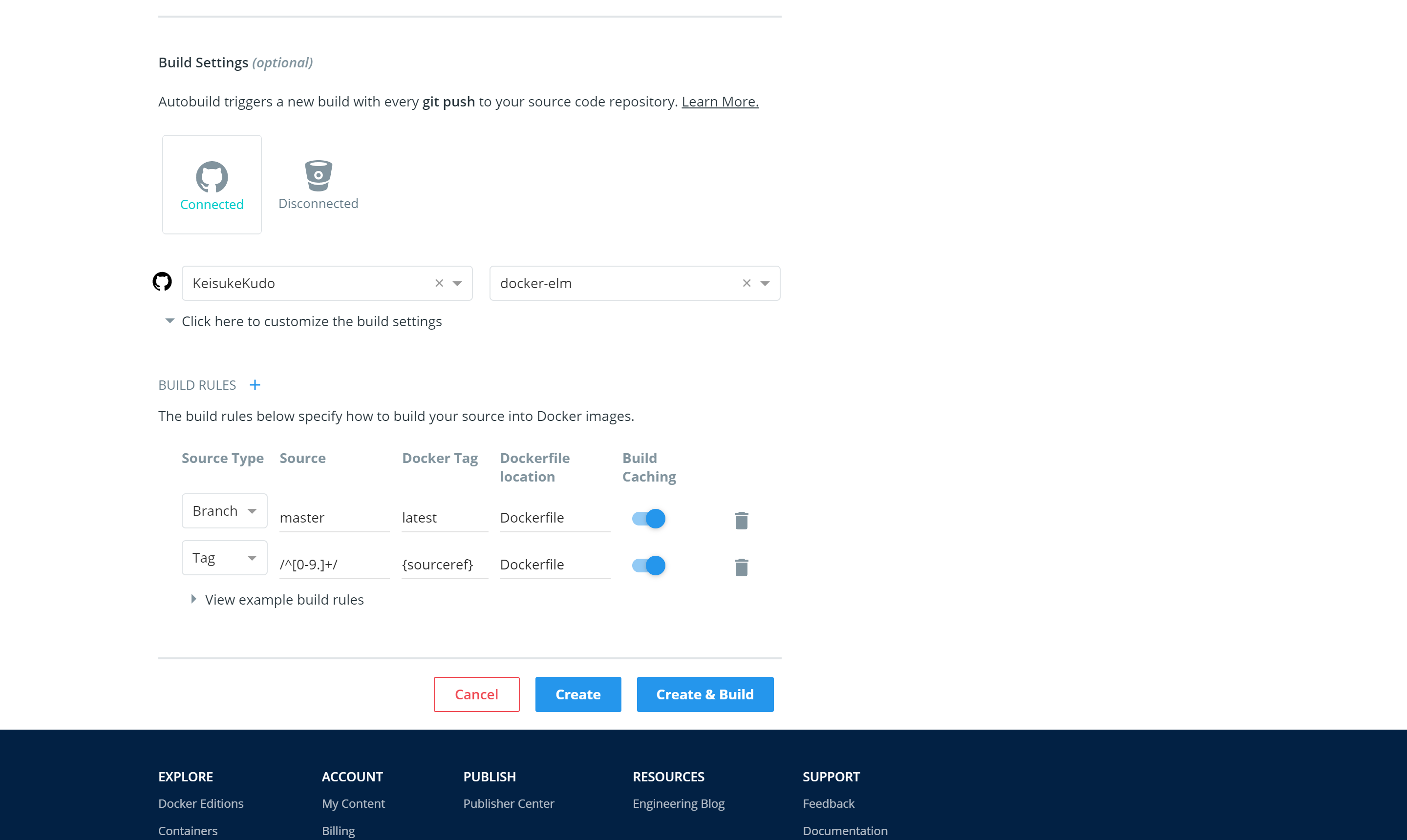Open Billing footer link
1407x840 pixels.
pyautogui.click(x=338, y=830)
